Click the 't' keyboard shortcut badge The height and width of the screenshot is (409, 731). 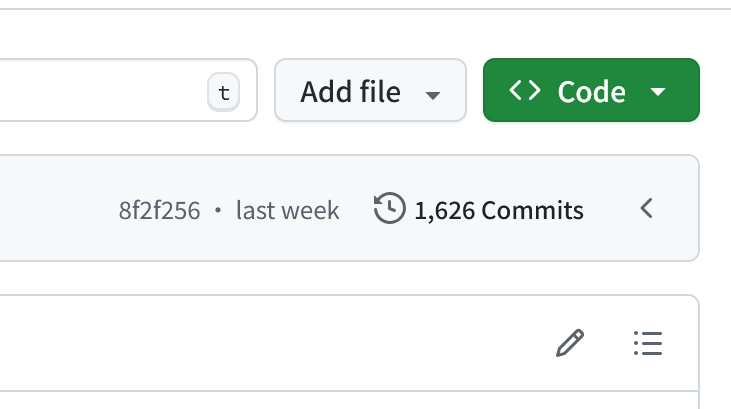[x=224, y=92]
